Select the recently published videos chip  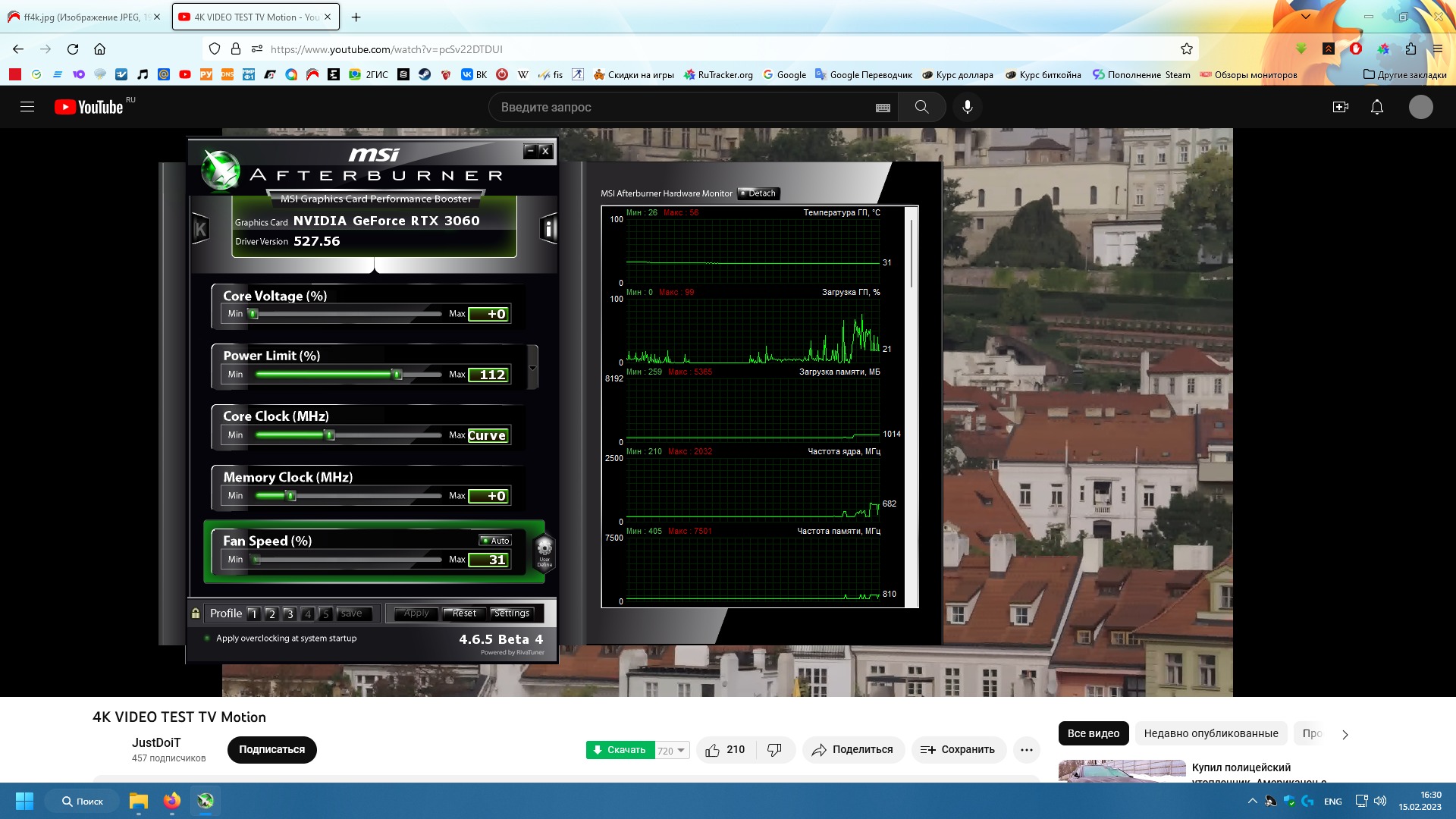pos(1210,733)
